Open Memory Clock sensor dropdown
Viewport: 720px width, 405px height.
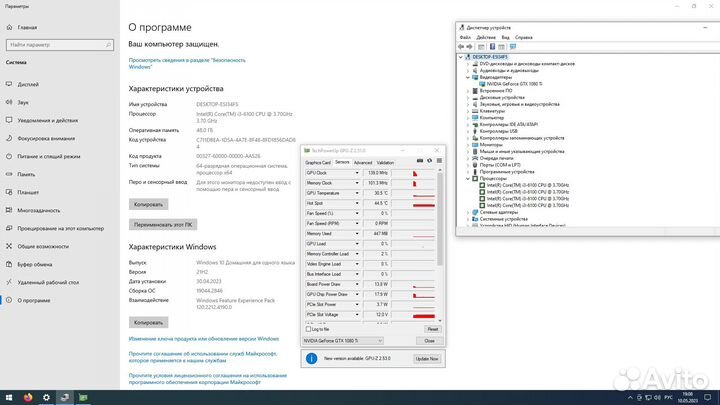coord(357,183)
